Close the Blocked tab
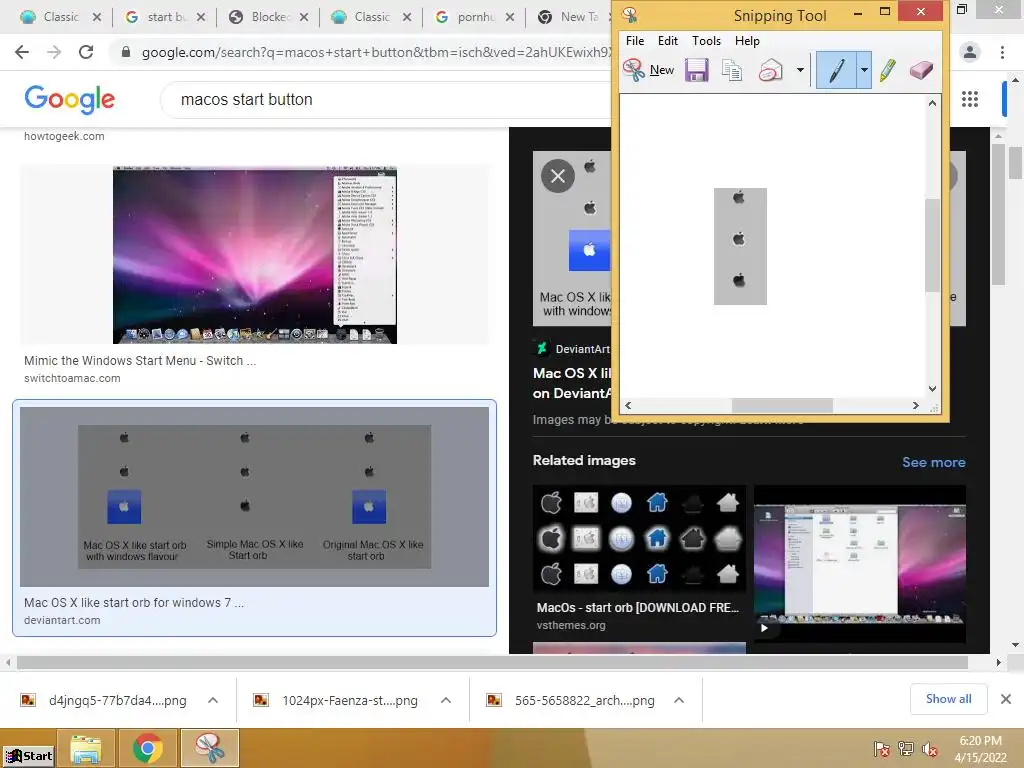This screenshot has width=1024, height=768. click(x=304, y=18)
